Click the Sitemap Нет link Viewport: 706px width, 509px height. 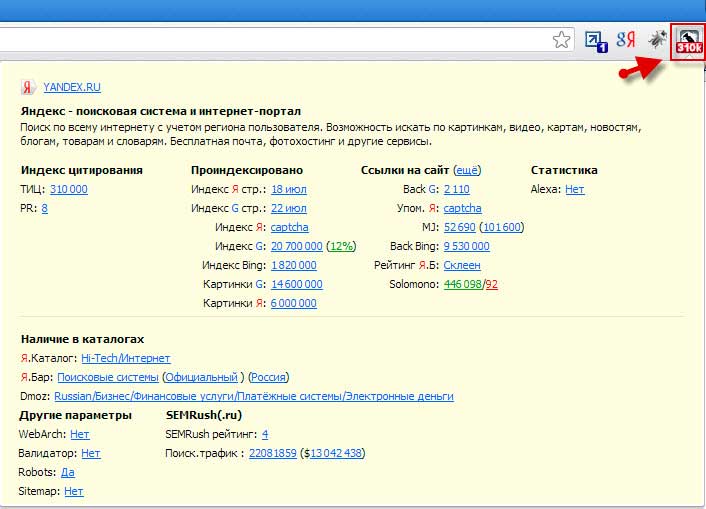tap(73, 491)
